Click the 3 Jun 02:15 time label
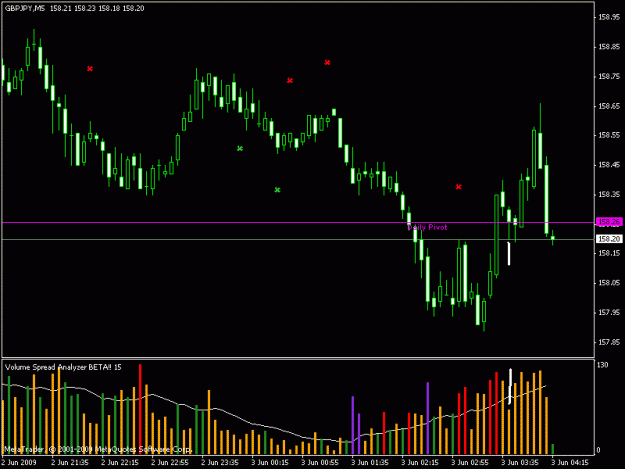The width and height of the screenshot is (625, 469). click(x=420, y=463)
